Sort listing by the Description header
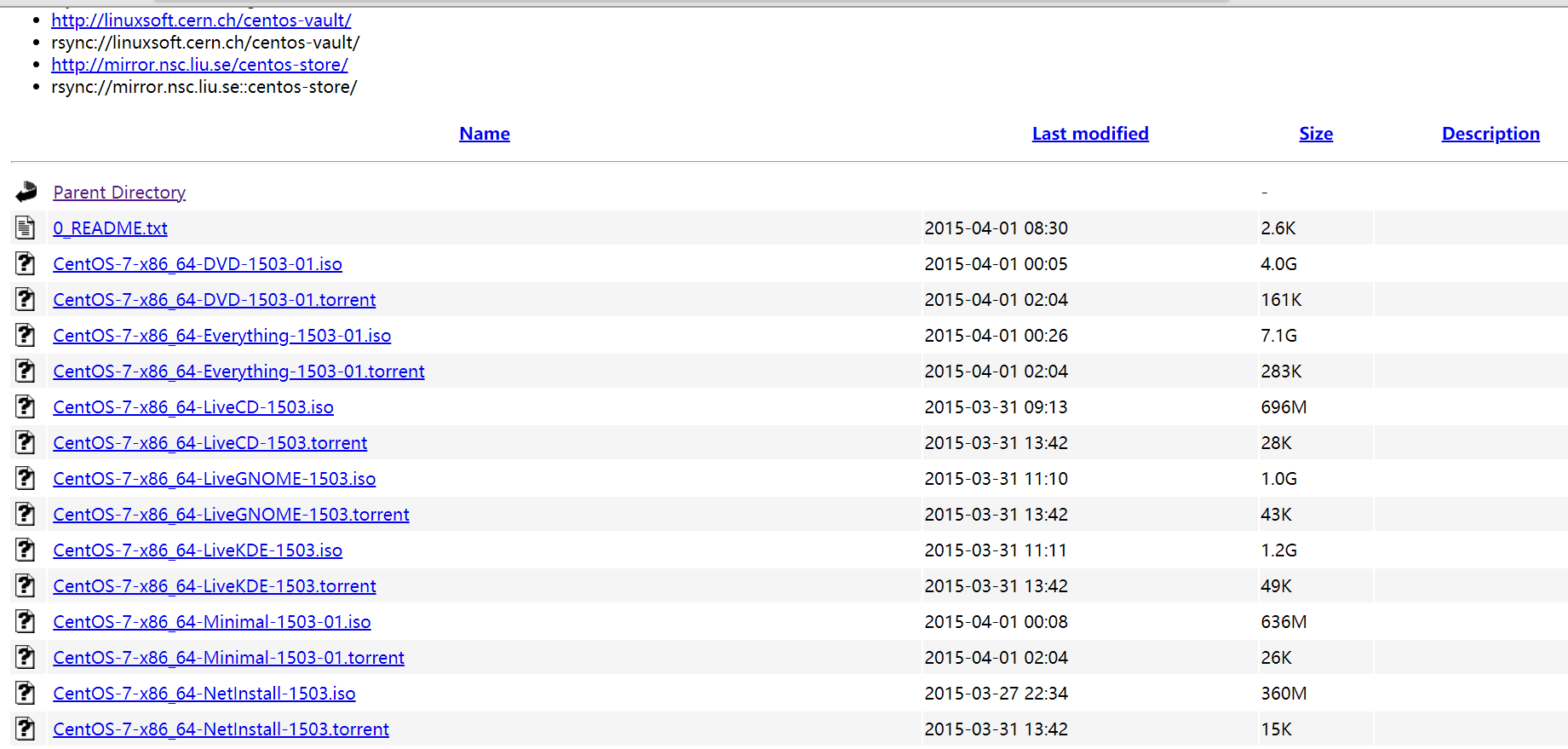The height and width of the screenshot is (749, 1568). [x=1490, y=134]
